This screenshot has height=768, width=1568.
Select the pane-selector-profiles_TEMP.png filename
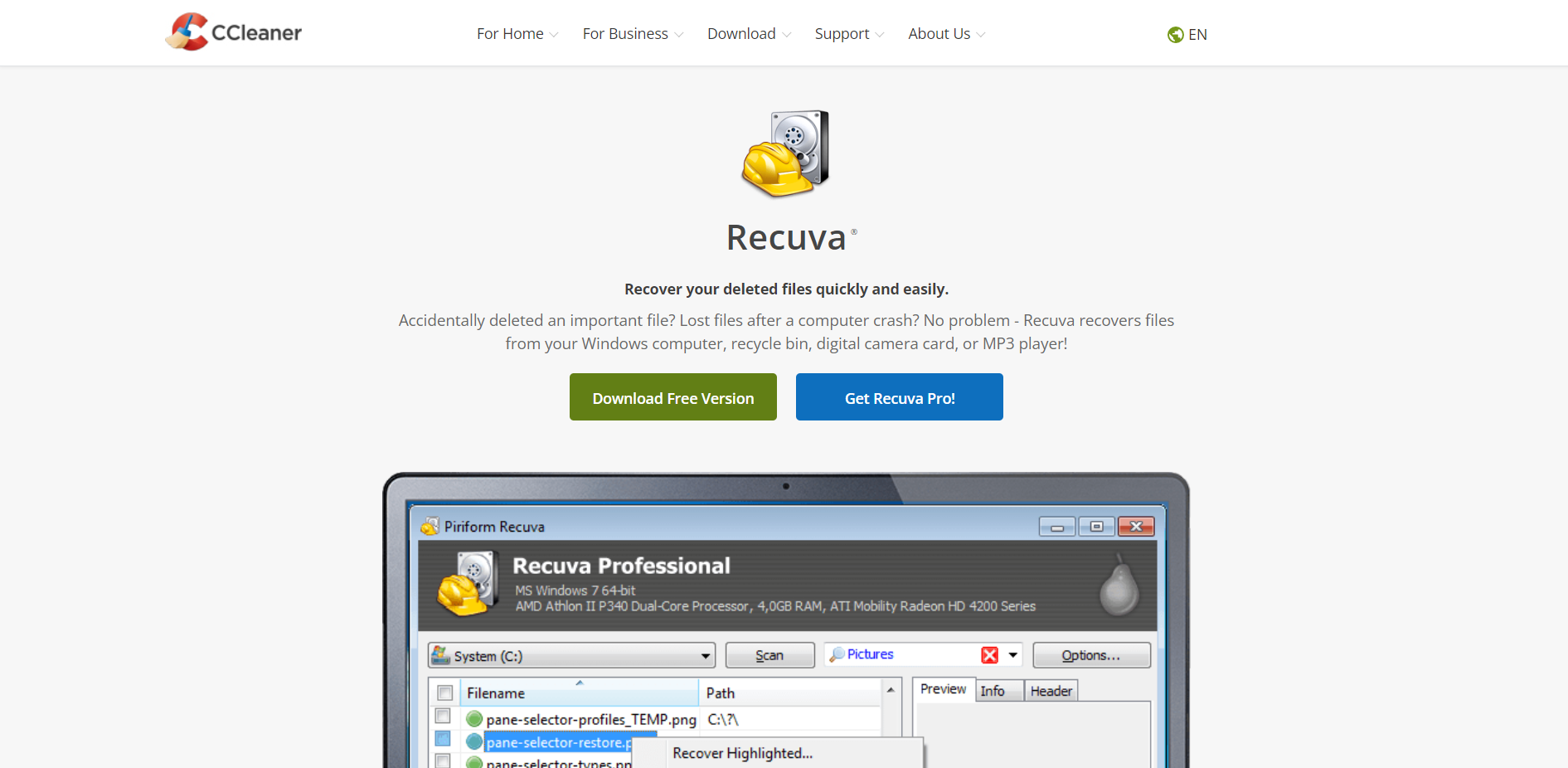pyautogui.click(x=591, y=719)
